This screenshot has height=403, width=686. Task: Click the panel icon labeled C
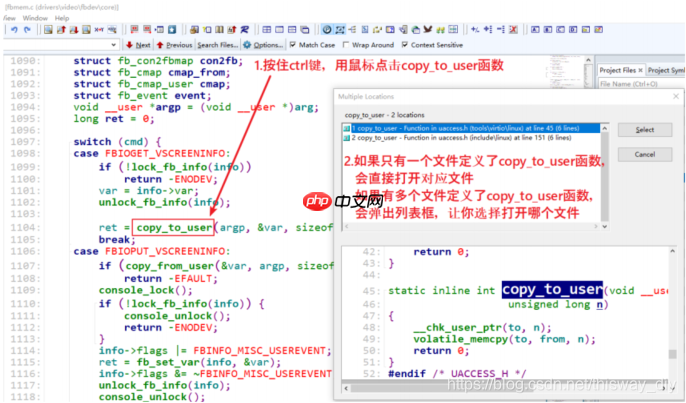pos(560,30)
